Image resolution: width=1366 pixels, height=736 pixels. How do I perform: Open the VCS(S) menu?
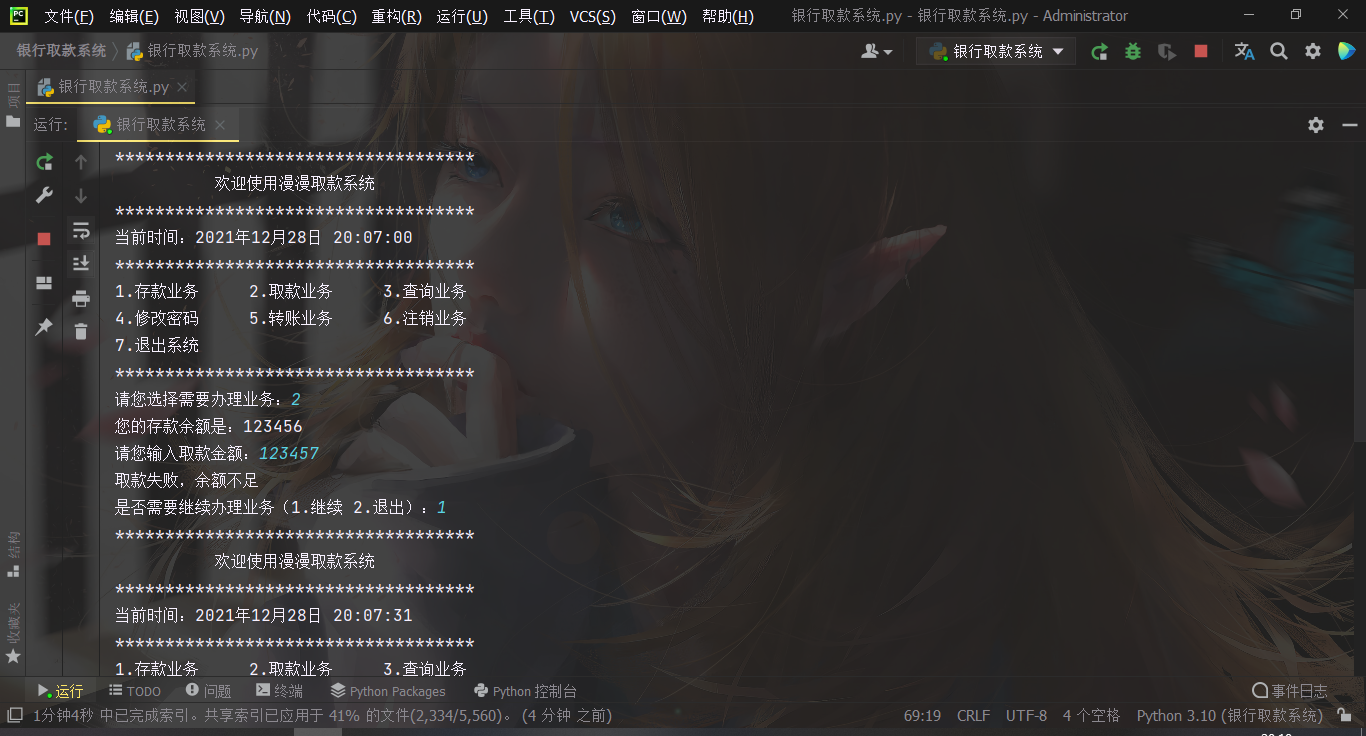[593, 16]
